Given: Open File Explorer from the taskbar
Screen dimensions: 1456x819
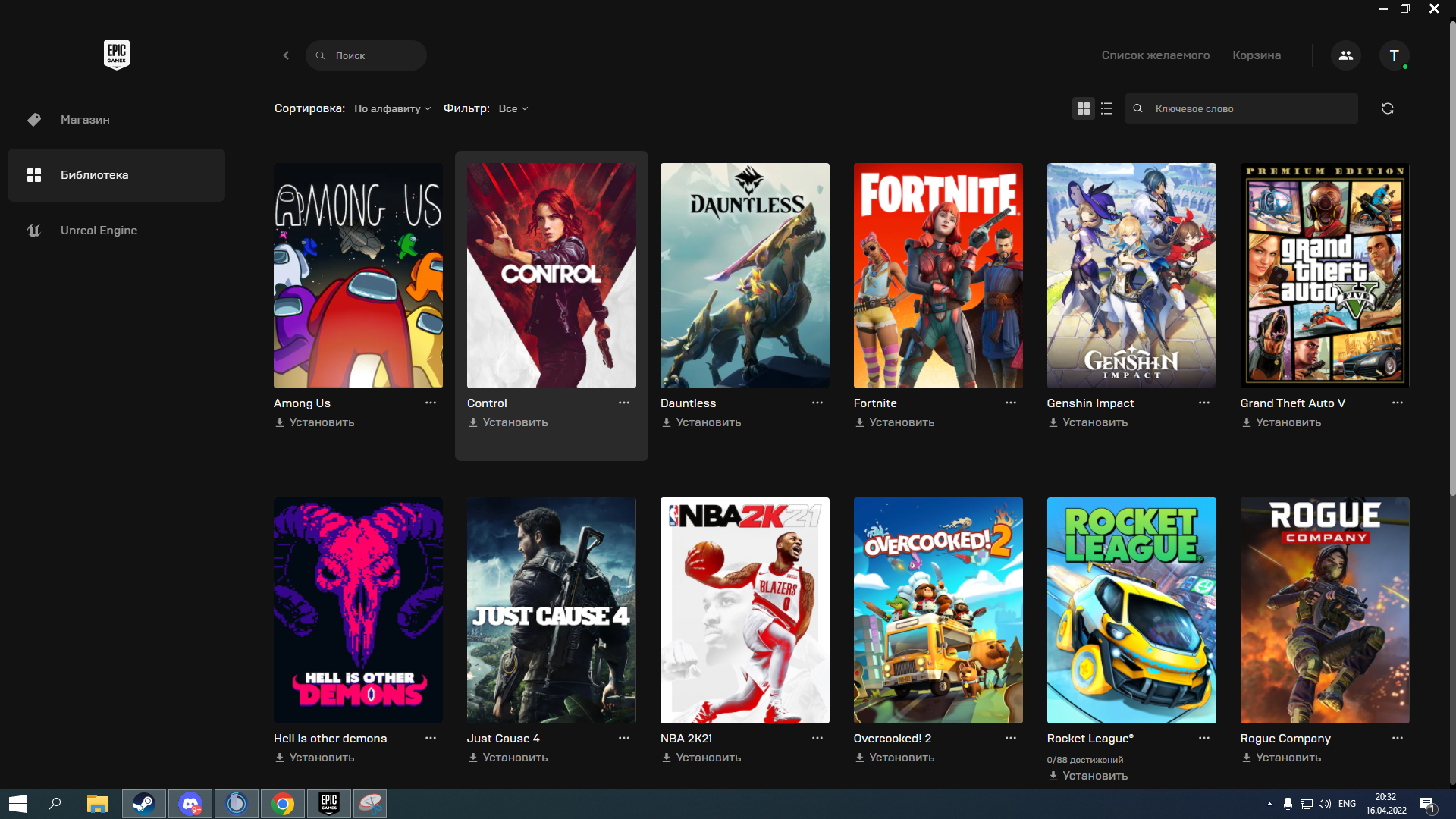Looking at the screenshot, I should (x=97, y=804).
